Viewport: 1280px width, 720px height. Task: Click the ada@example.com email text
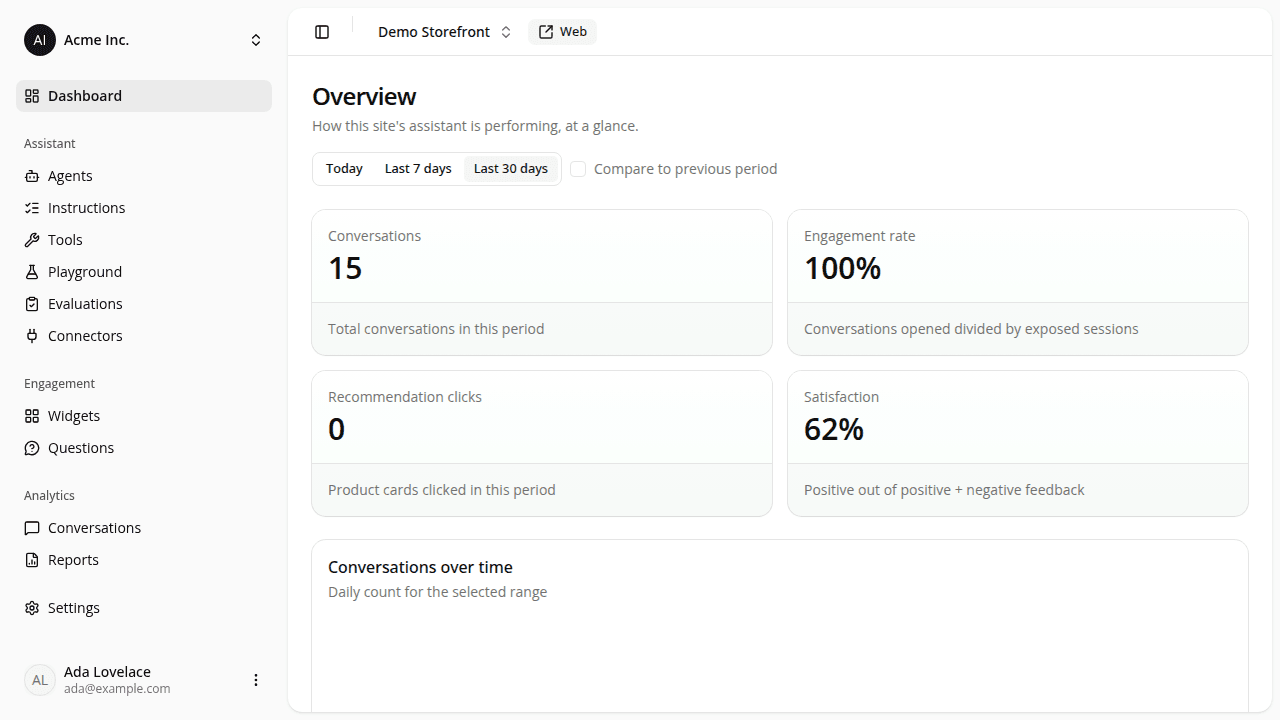(x=117, y=689)
